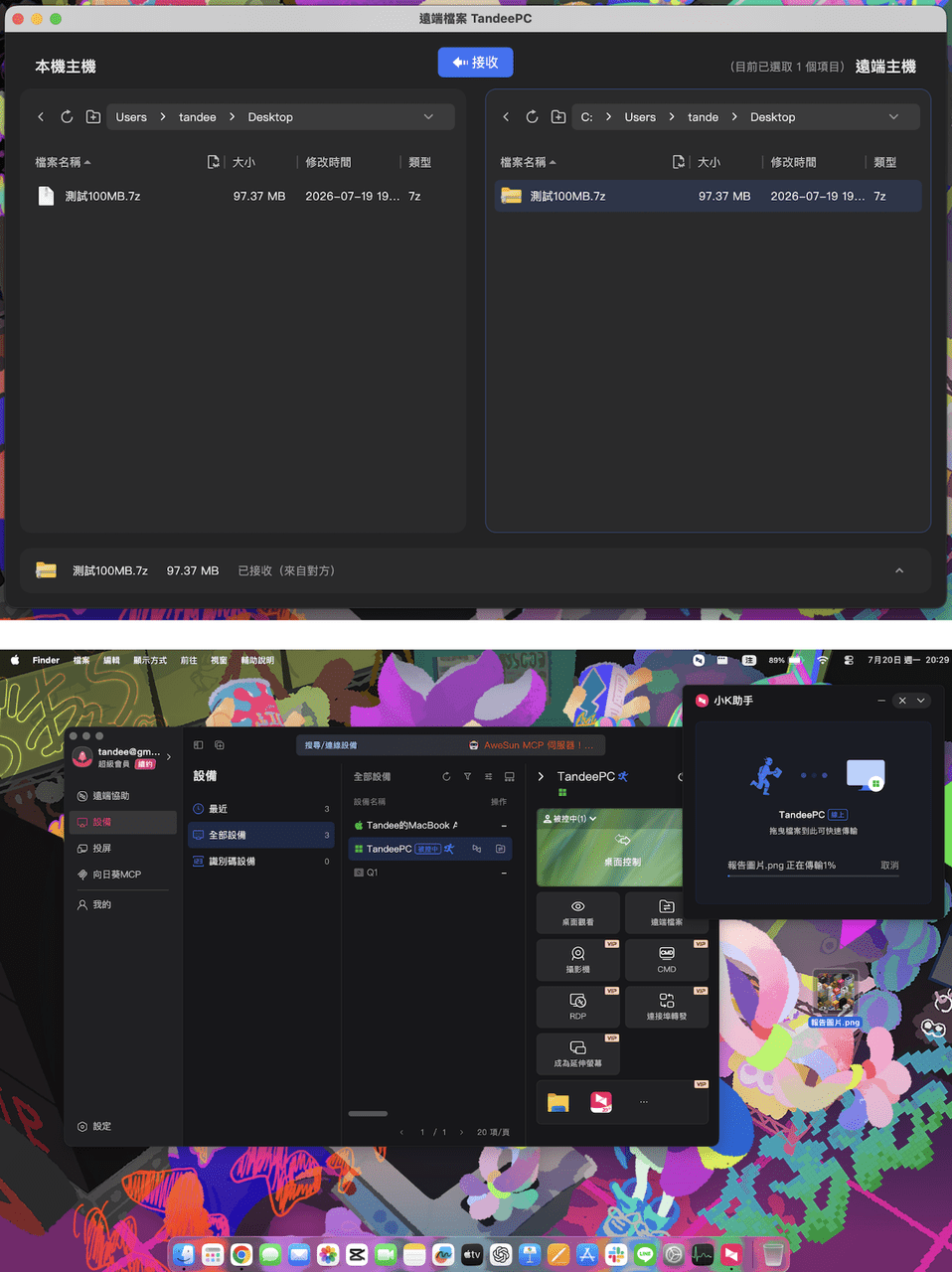Refresh the remote host file list
Image resolution: width=952 pixels, height=1272 pixels.
coord(532,117)
